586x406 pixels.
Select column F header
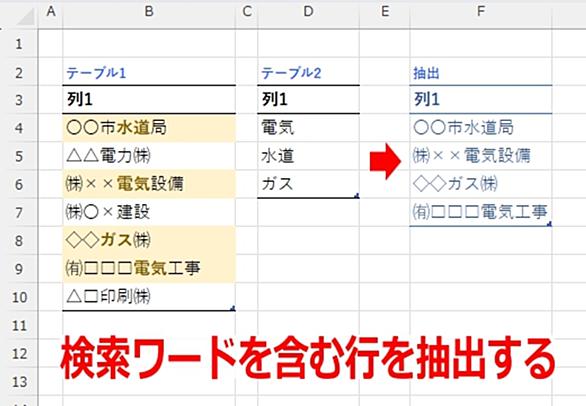[481, 12]
